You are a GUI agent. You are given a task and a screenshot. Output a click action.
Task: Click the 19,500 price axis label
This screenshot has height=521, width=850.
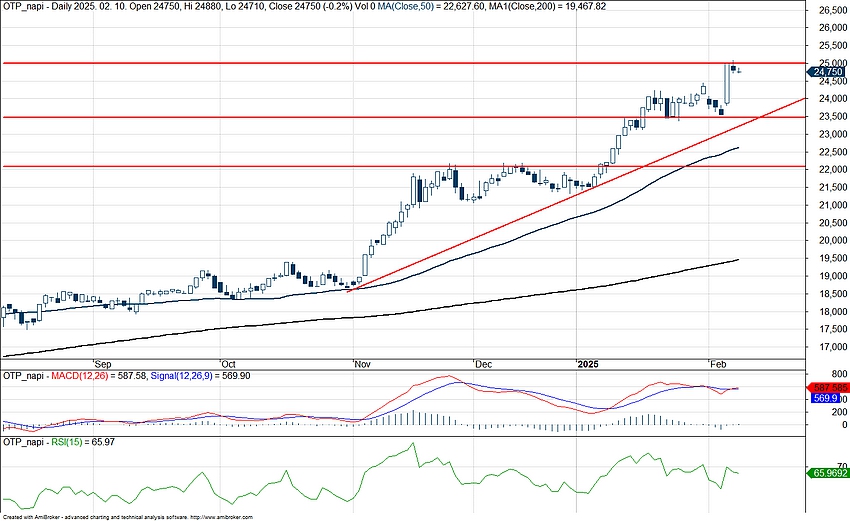click(x=833, y=258)
